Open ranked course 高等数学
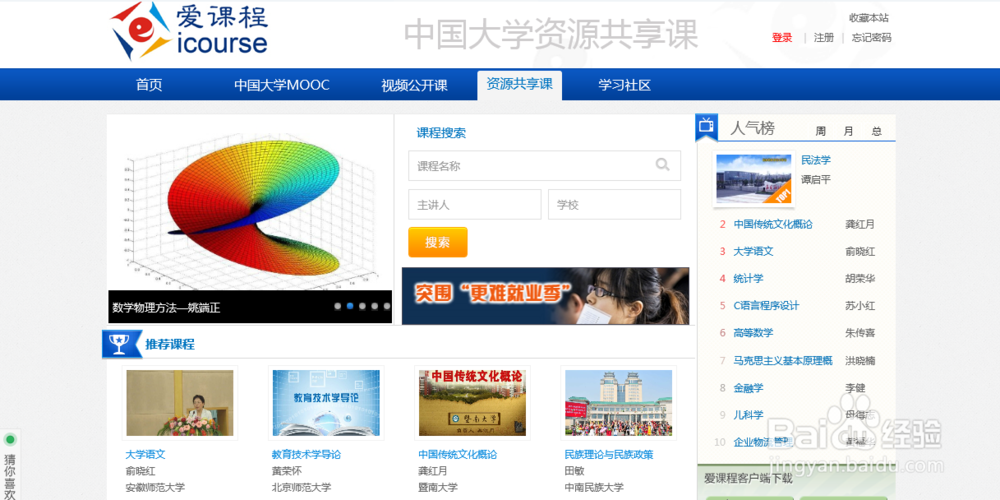1000x500 pixels. pos(753,333)
